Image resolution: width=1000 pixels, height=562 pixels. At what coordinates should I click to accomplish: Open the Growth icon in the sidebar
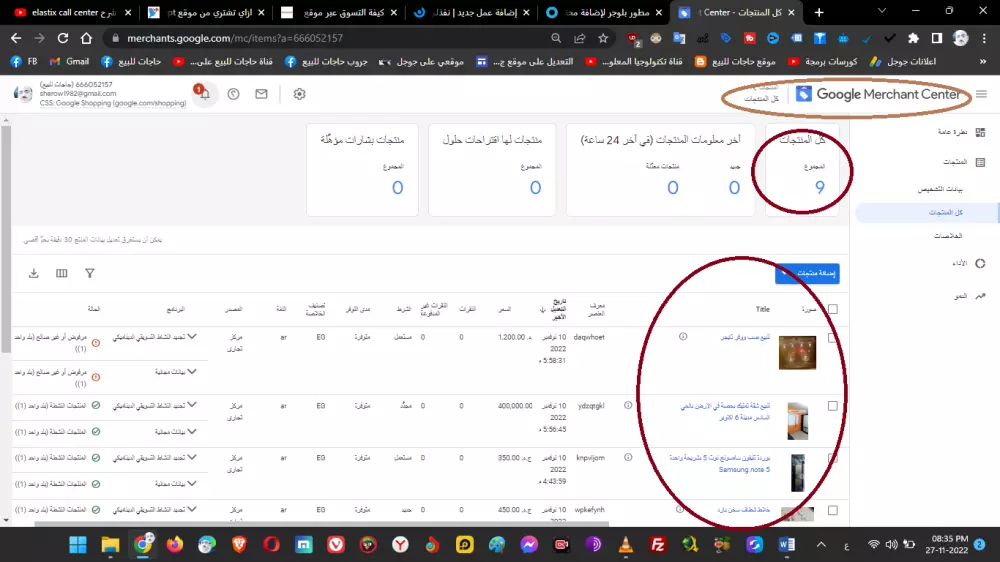coord(980,295)
